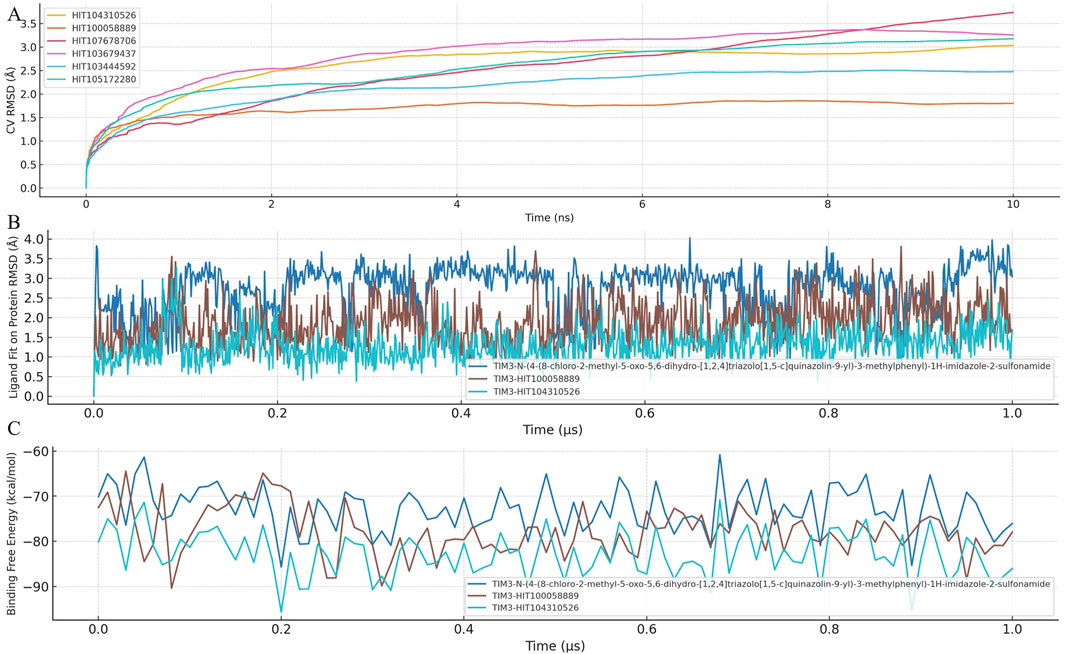1065x654 pixels.
Task: Click the HIT104310526 legend entry in panel A
Action: pos(91,15)
